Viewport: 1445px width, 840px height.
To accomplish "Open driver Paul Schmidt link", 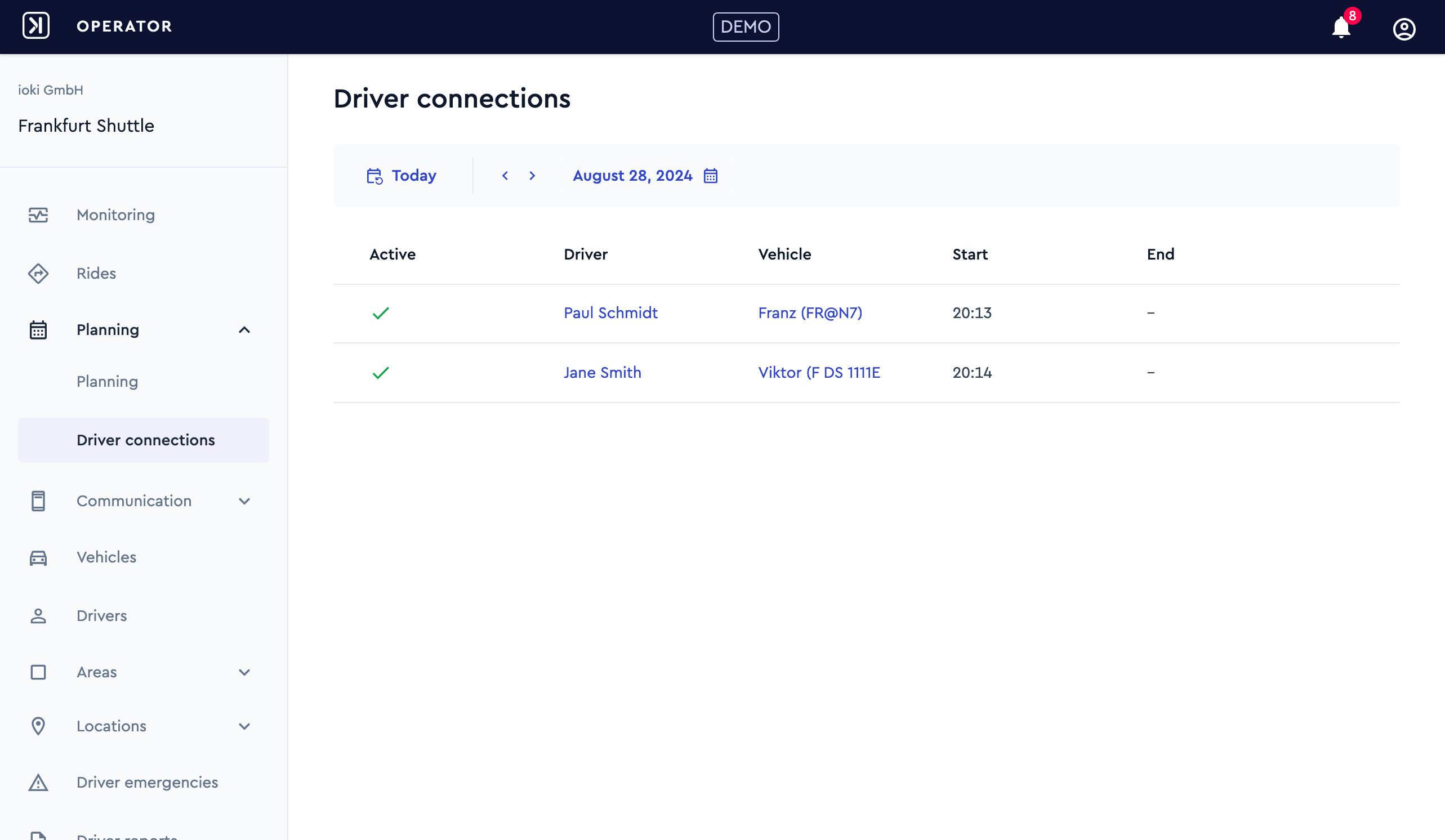I will [610, 313].
